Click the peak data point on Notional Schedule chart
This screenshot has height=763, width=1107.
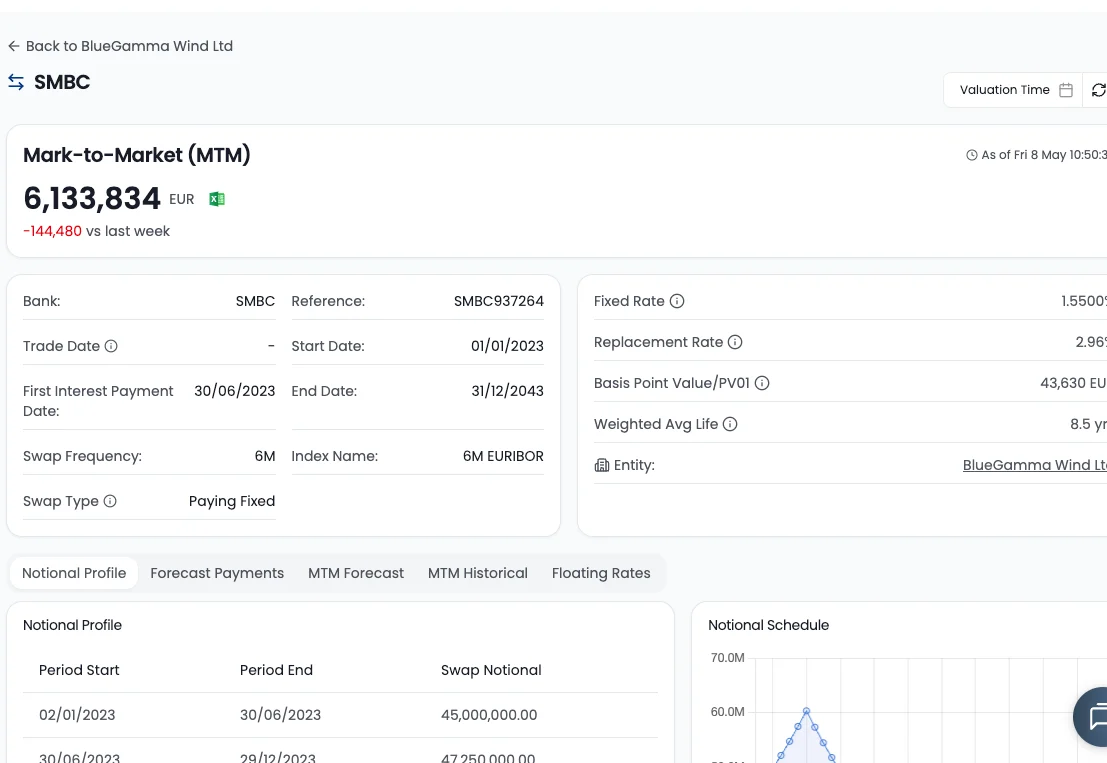click(806, 711)
